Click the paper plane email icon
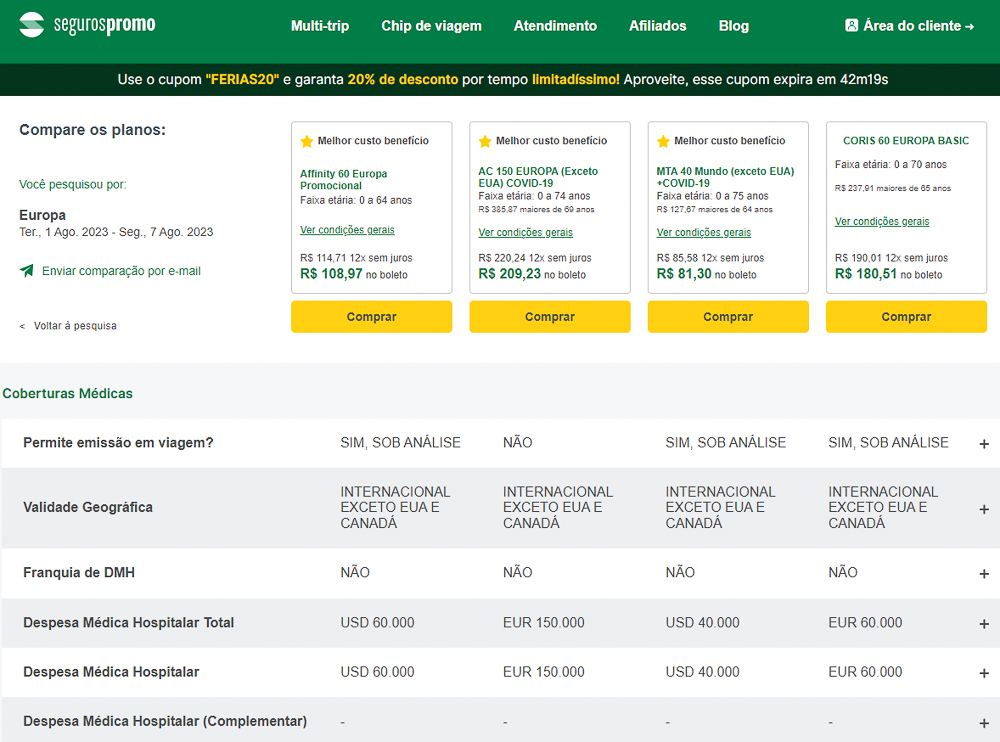The width and height of the screenshot is (1000, 742). tap(27, 271)
